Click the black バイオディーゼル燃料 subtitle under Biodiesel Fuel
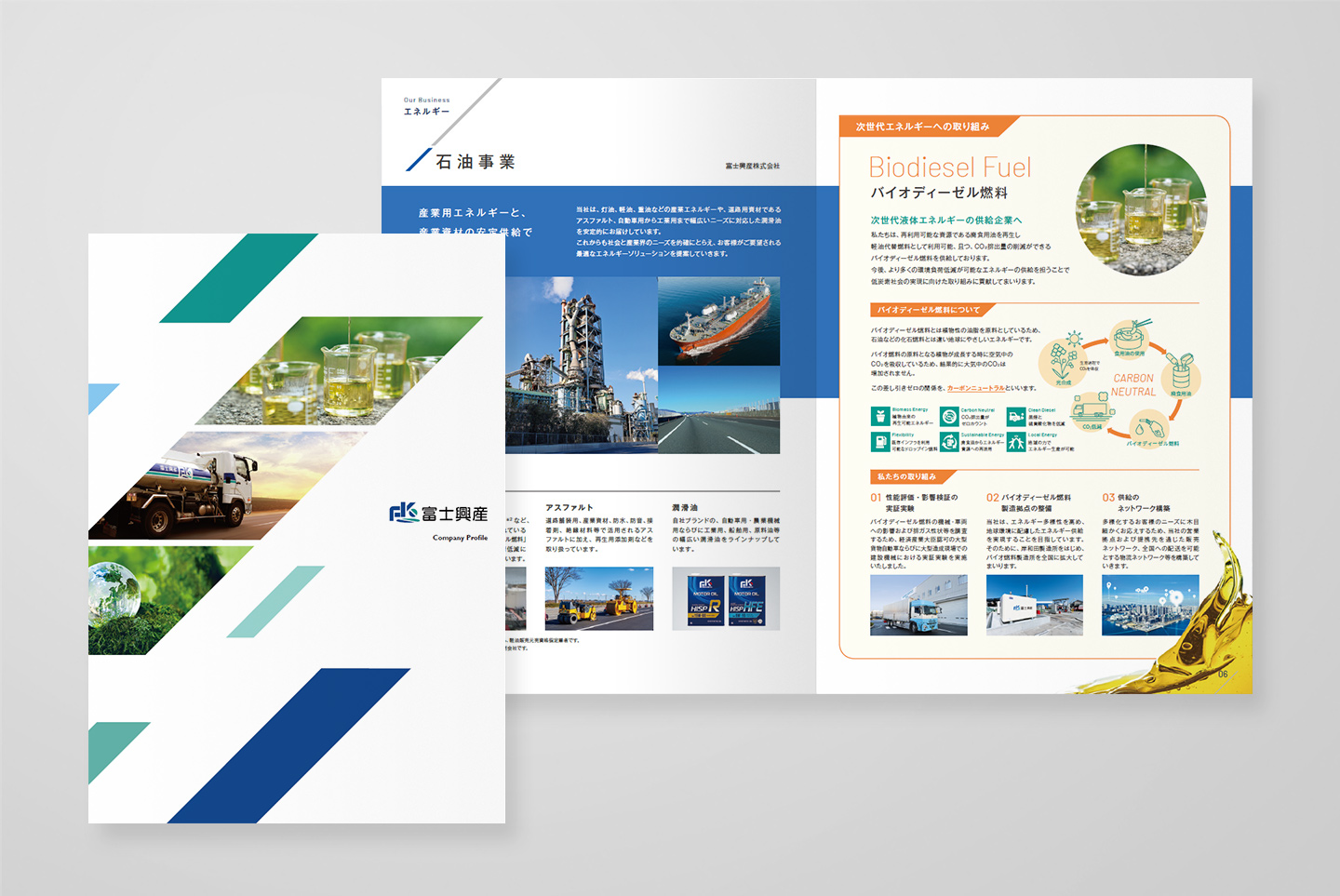Screen dimensions: 1340x896 [x=939, y=193]
